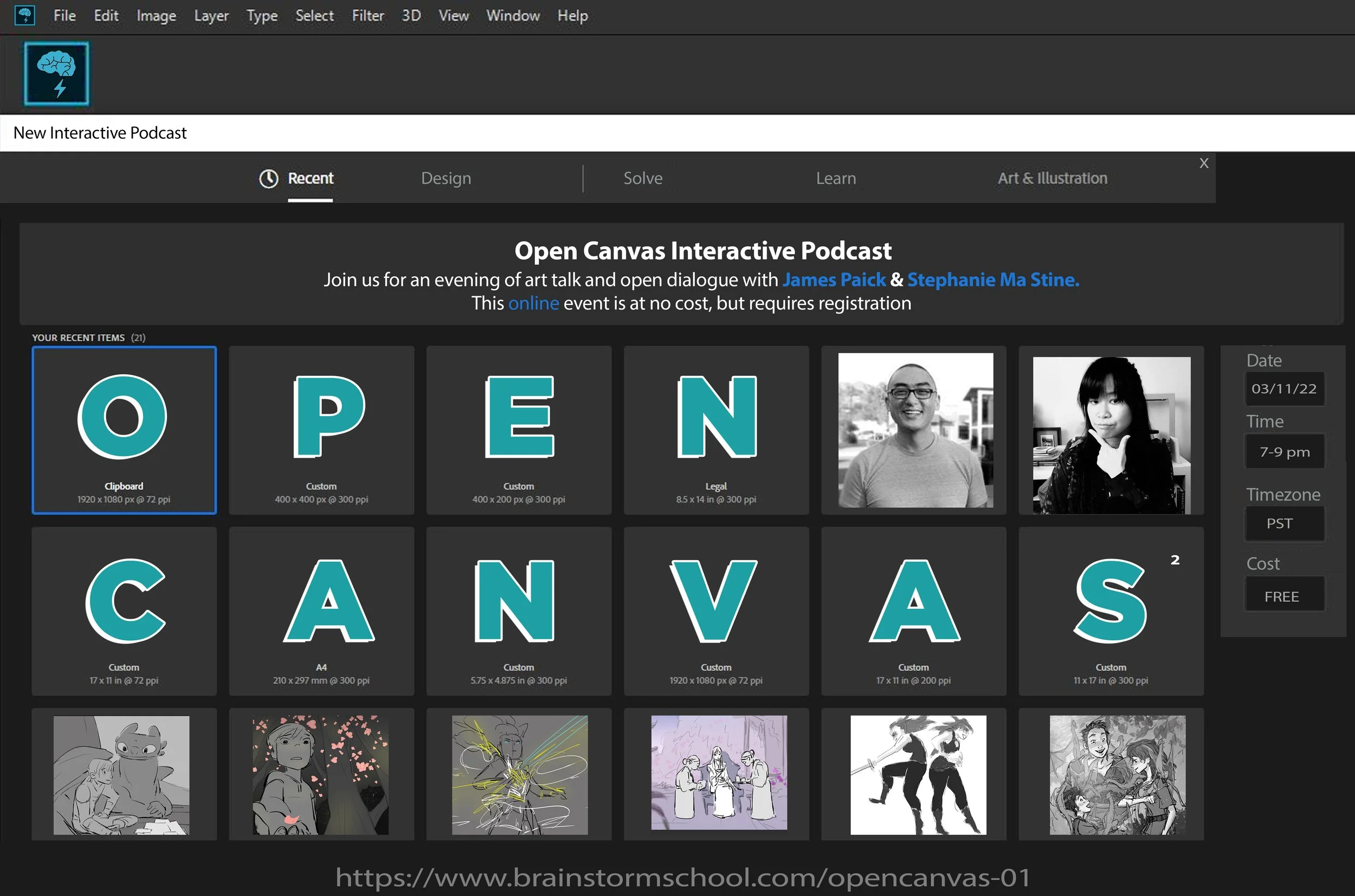Screen dimensions: 1355x896
Task: Select the letter S 11x17 preset tile
Action: click(1111, 611)
